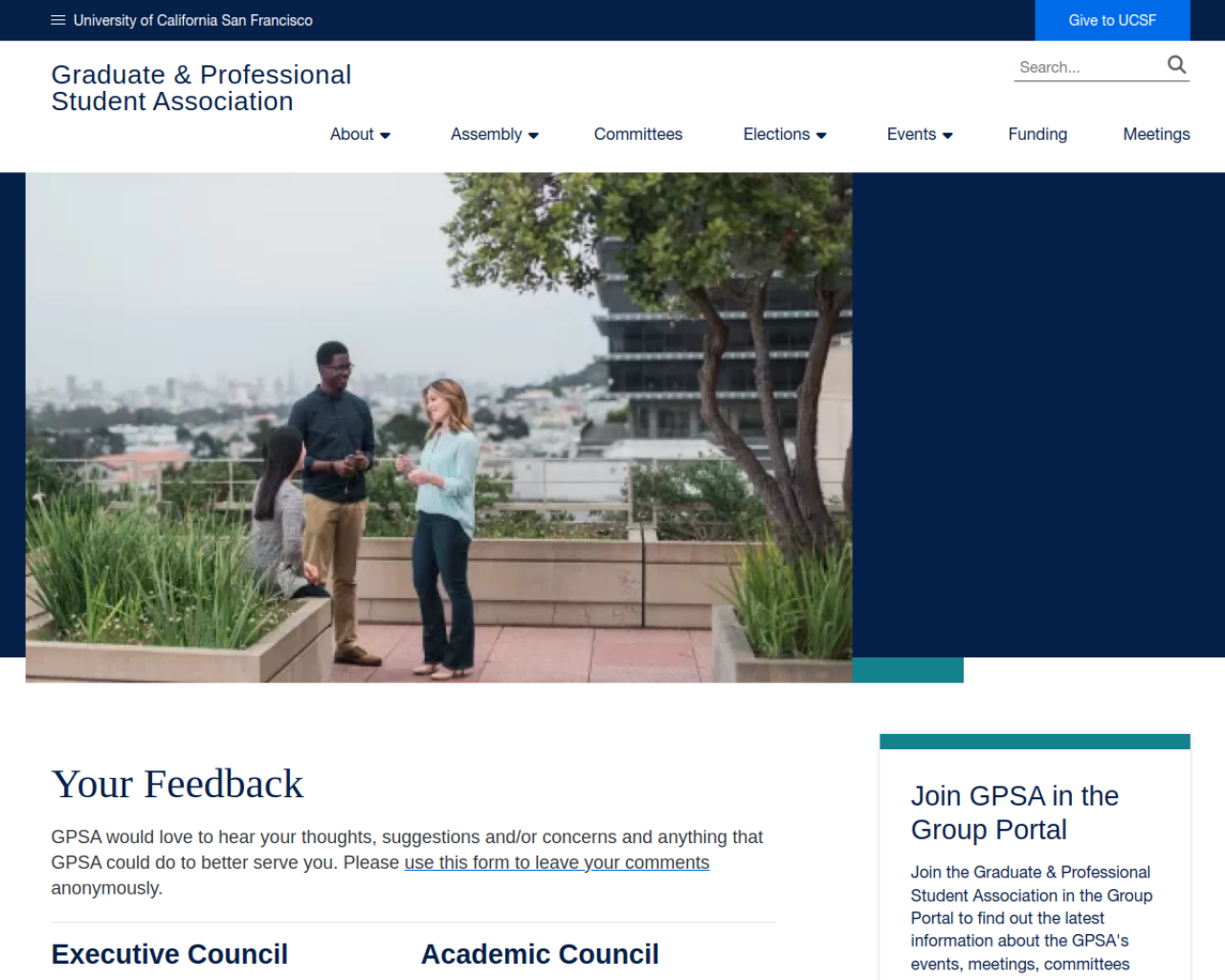Go to the Committees page

coord(638,135)
